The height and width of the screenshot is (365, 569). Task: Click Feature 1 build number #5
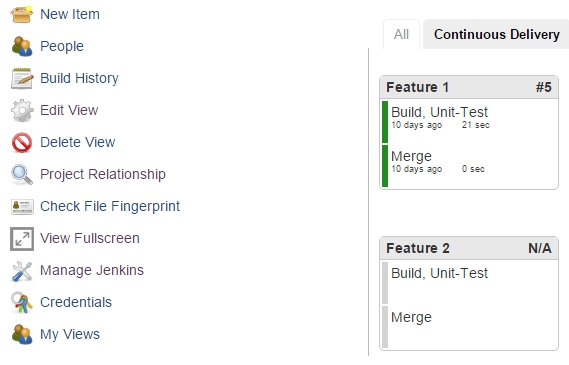[544, 87]
